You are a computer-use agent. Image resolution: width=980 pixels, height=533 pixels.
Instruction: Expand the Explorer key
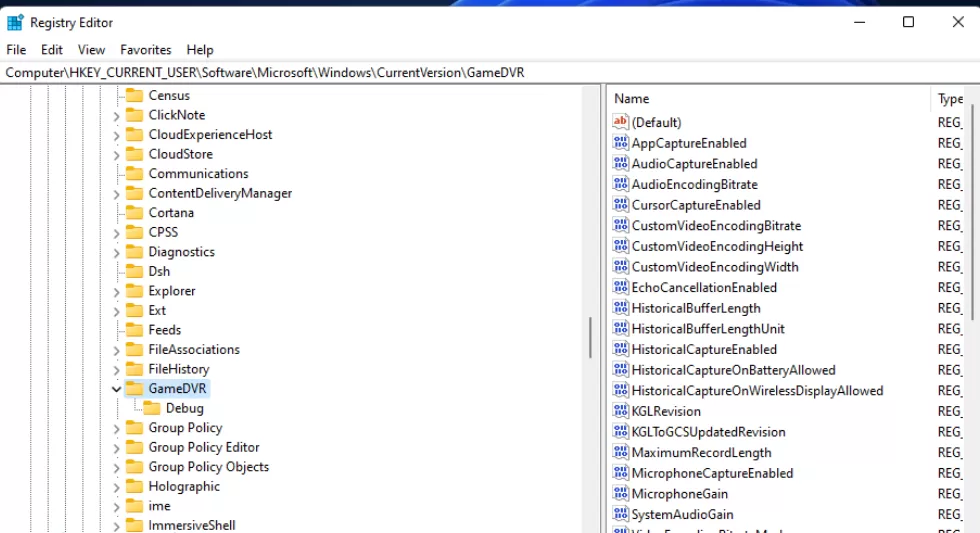click(x=116, y=291)
